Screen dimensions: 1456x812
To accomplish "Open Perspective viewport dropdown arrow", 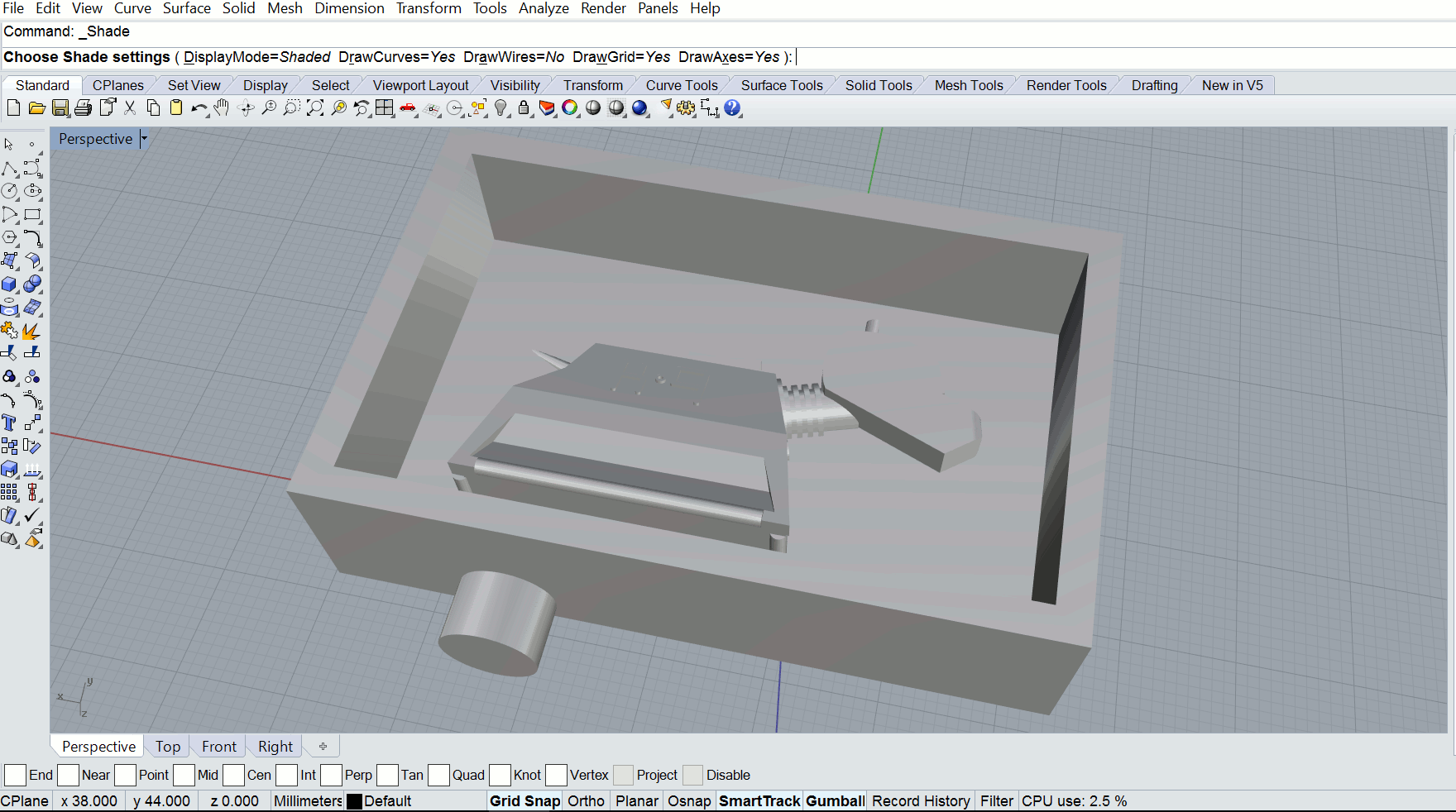I will tap(144, 139).
